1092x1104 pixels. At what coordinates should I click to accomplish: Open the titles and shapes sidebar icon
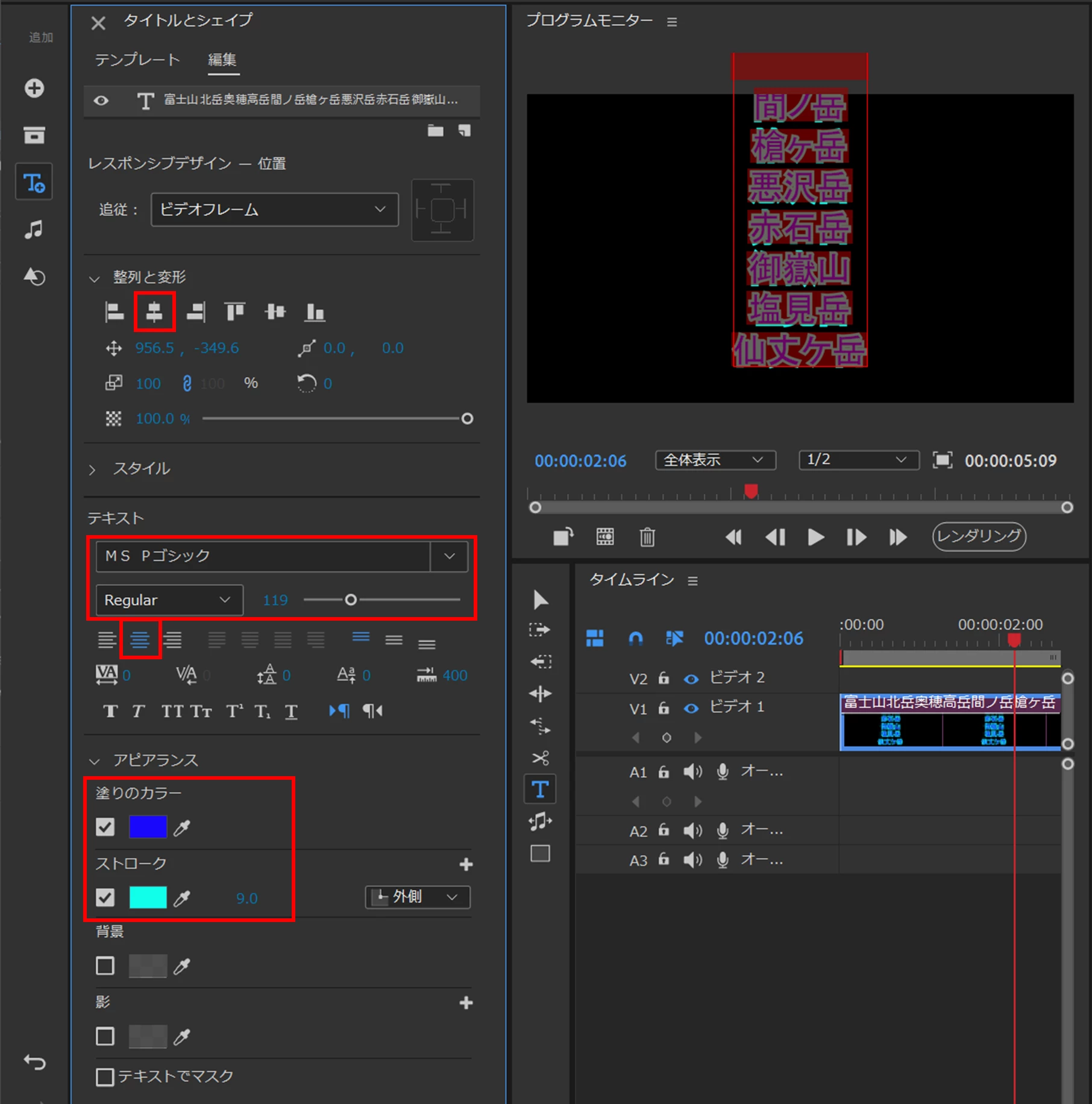[x=34, y=182]
